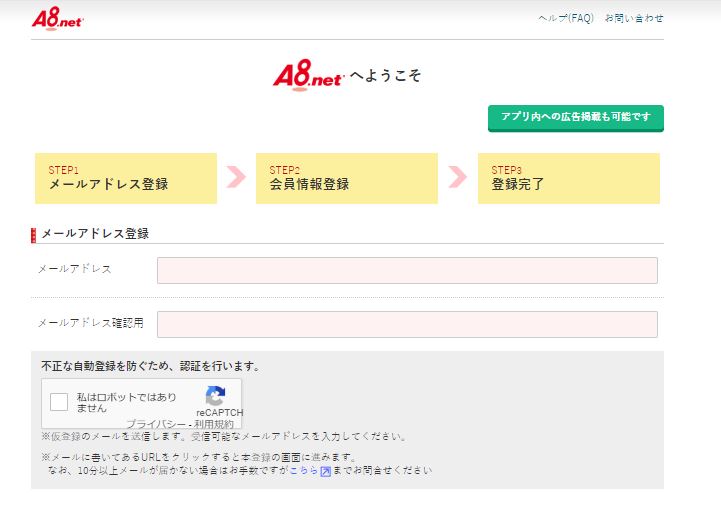721x509 pixels.
Task: Focus the メールアドレス確認用 input field
Action: coord(407,324)
